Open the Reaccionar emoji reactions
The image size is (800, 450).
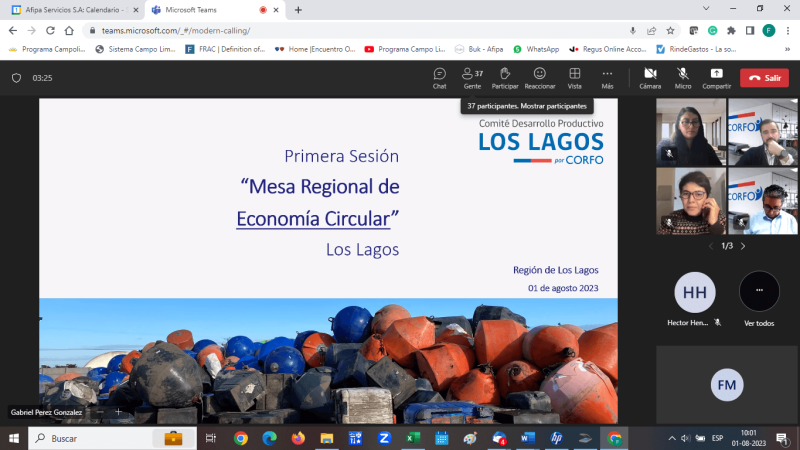[539, 77]
